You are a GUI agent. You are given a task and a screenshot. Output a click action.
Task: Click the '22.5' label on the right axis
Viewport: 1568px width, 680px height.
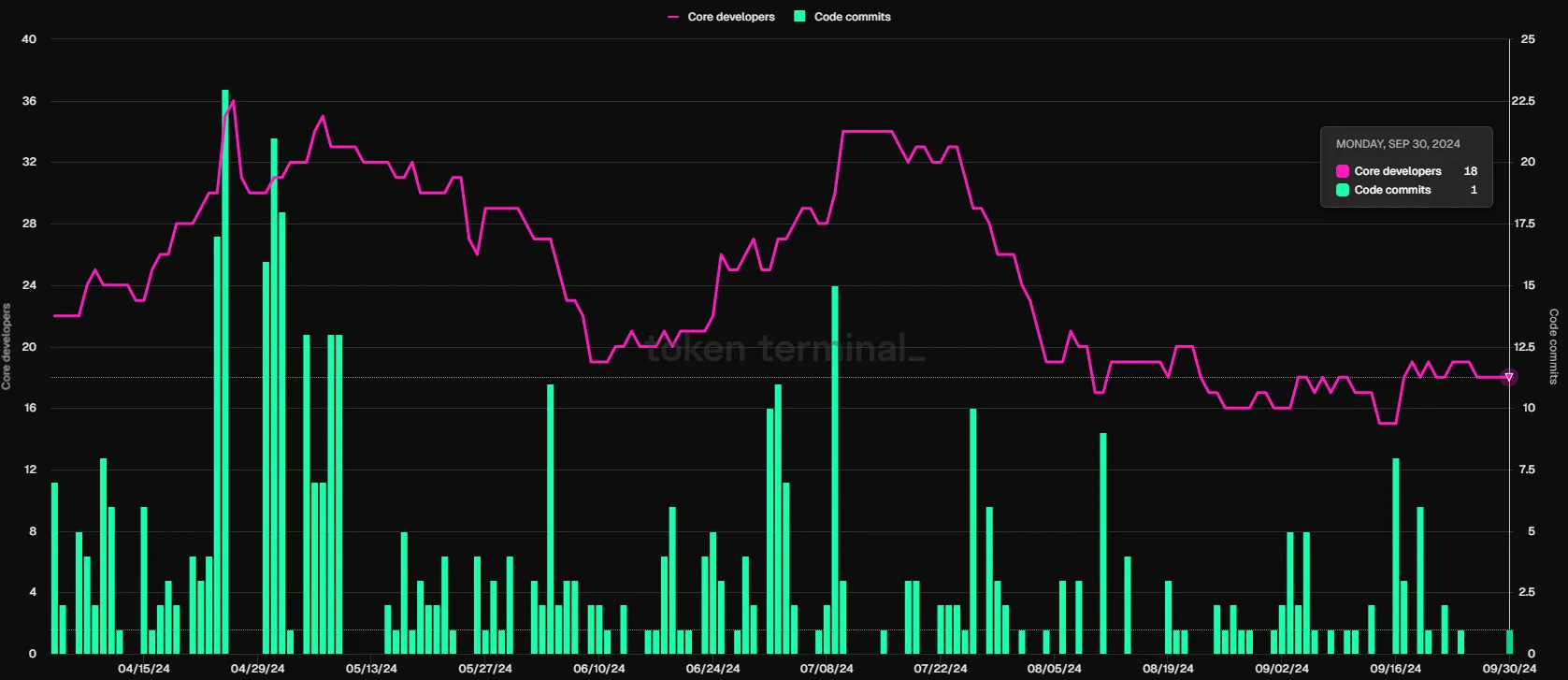[1523, 101]
